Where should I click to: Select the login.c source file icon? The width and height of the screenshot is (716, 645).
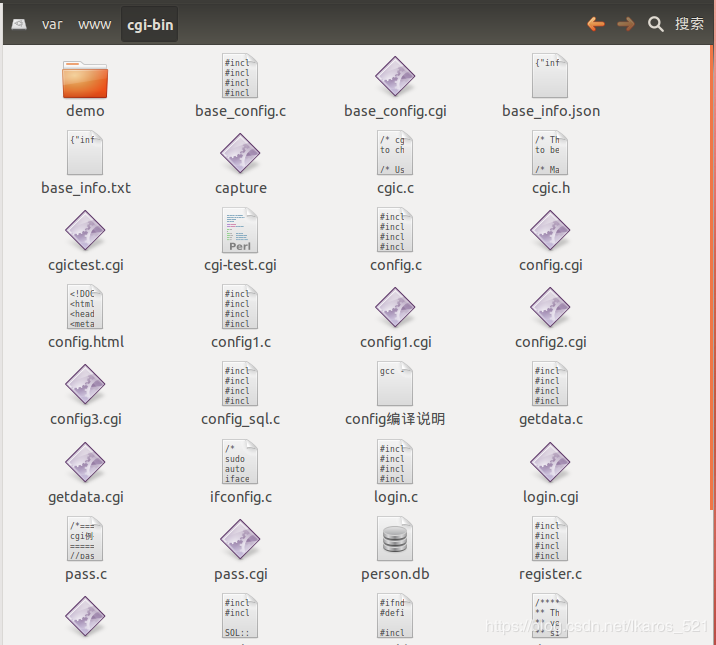pyautogui.click(x=395, y=462)
